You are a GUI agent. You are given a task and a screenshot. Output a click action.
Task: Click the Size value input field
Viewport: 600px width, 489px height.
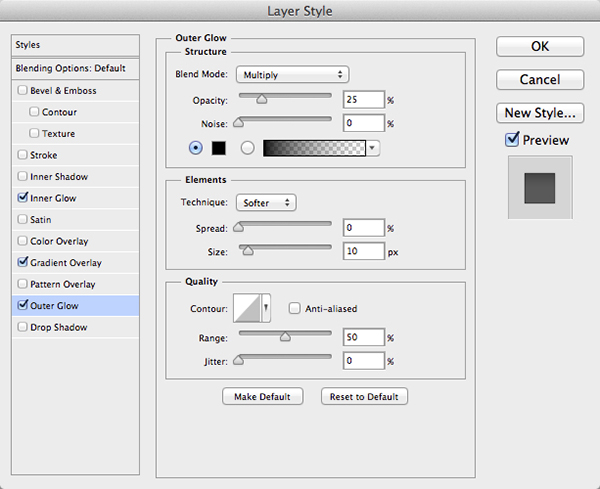pyautogui.click(x=362, y=251)
